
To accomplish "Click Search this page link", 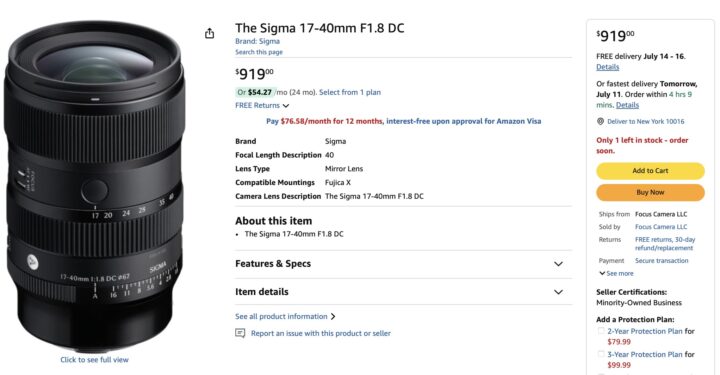I will tap(259, 52).
